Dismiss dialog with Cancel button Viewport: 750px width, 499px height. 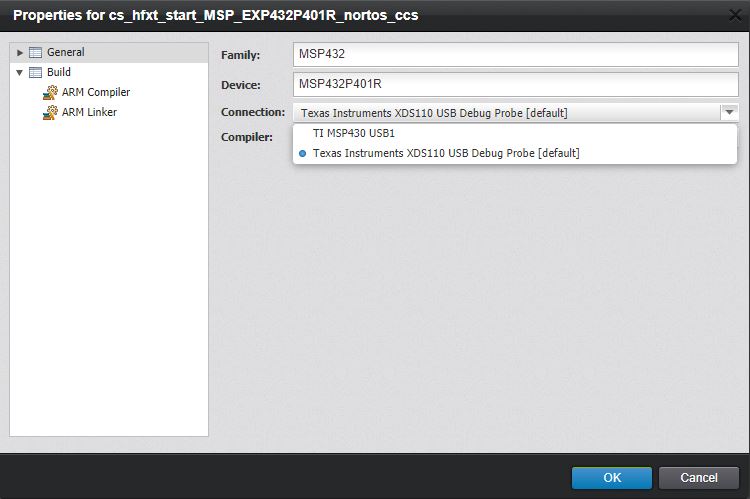pyautogui.click(x=699, y=478)
